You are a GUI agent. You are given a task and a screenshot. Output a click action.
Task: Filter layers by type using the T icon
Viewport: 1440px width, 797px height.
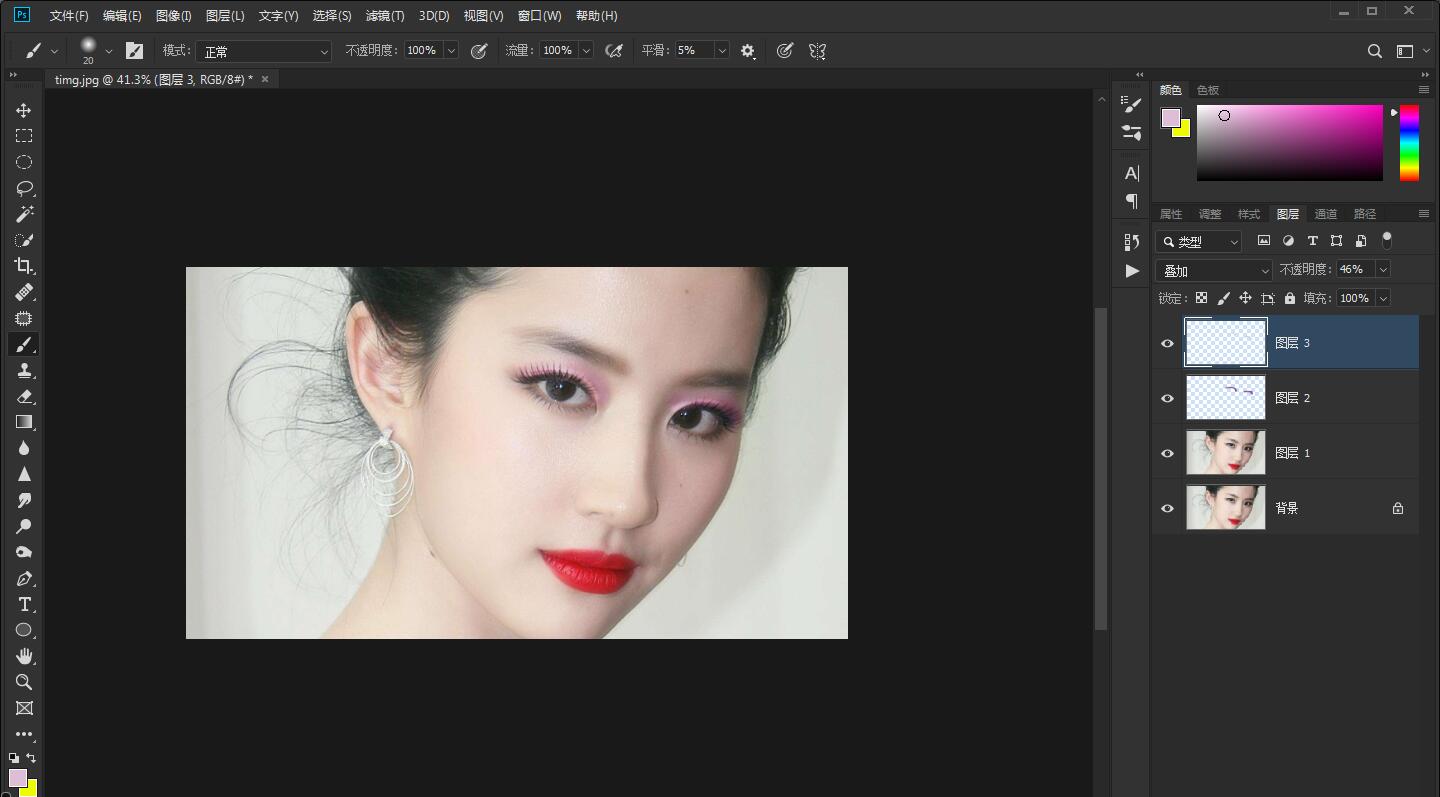[1313, 241]
